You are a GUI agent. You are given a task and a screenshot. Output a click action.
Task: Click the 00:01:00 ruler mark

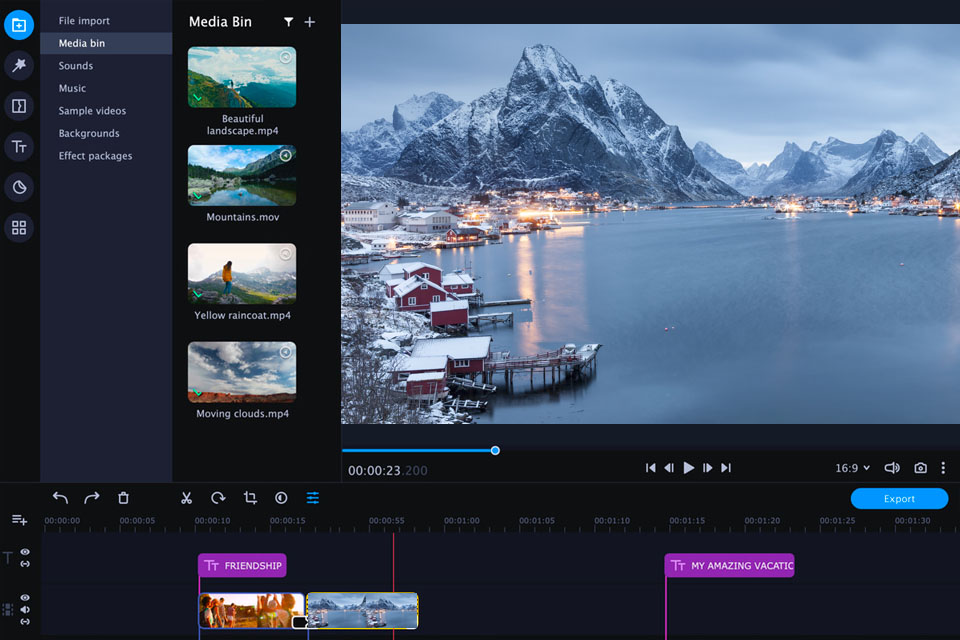462,521
